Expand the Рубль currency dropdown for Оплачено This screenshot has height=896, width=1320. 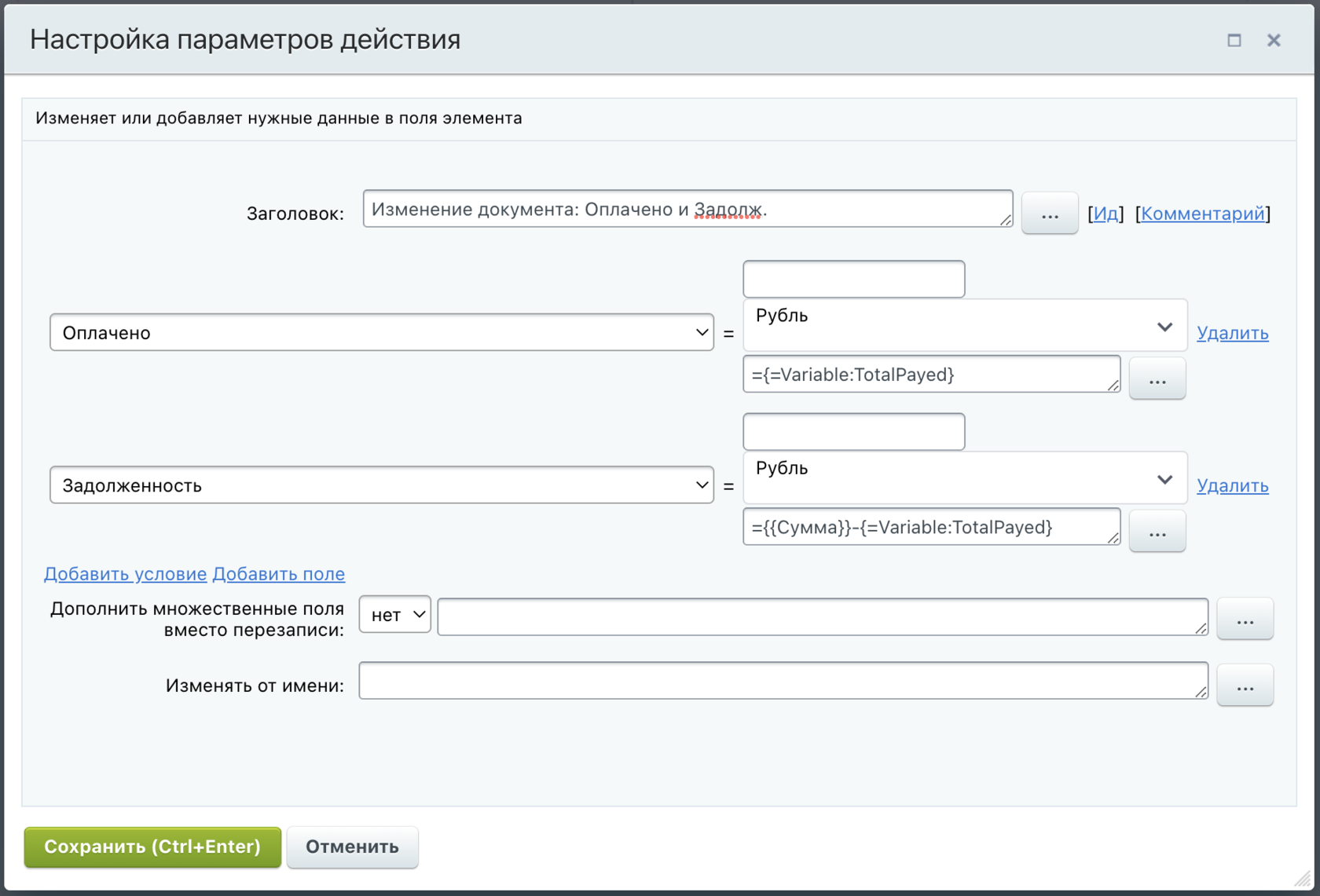click(x=964, y=325)
